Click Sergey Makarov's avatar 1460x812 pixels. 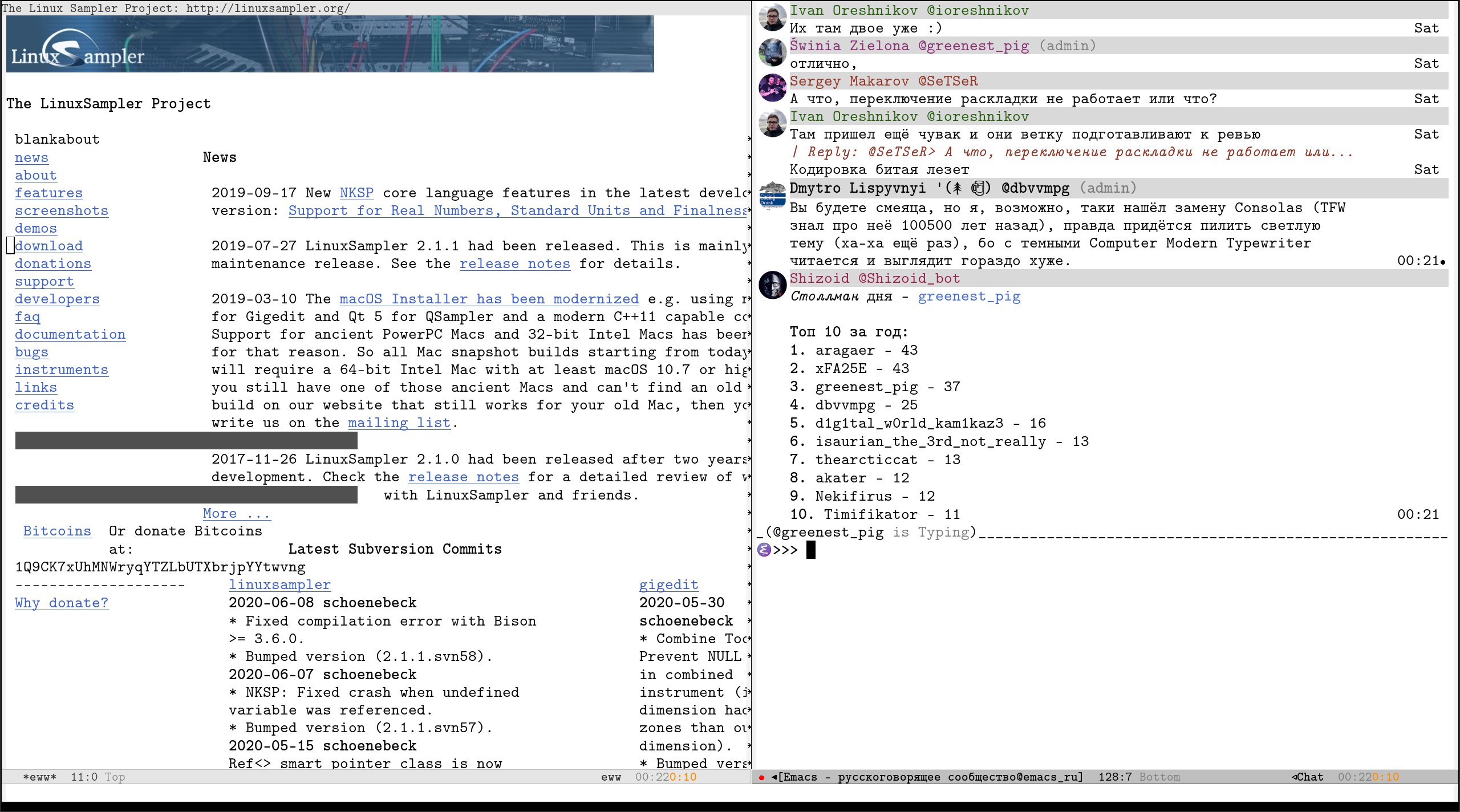pyautogui.click(x=773, y=88)
